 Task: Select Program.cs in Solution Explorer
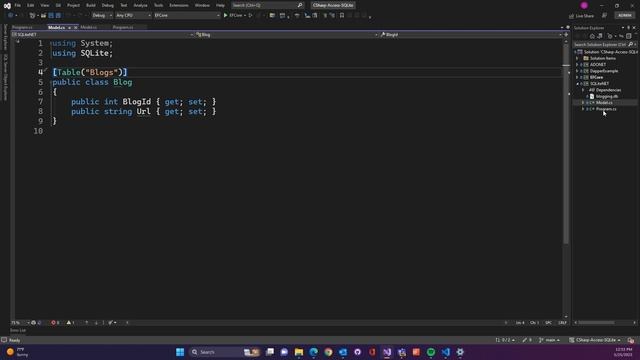[606, 109]
